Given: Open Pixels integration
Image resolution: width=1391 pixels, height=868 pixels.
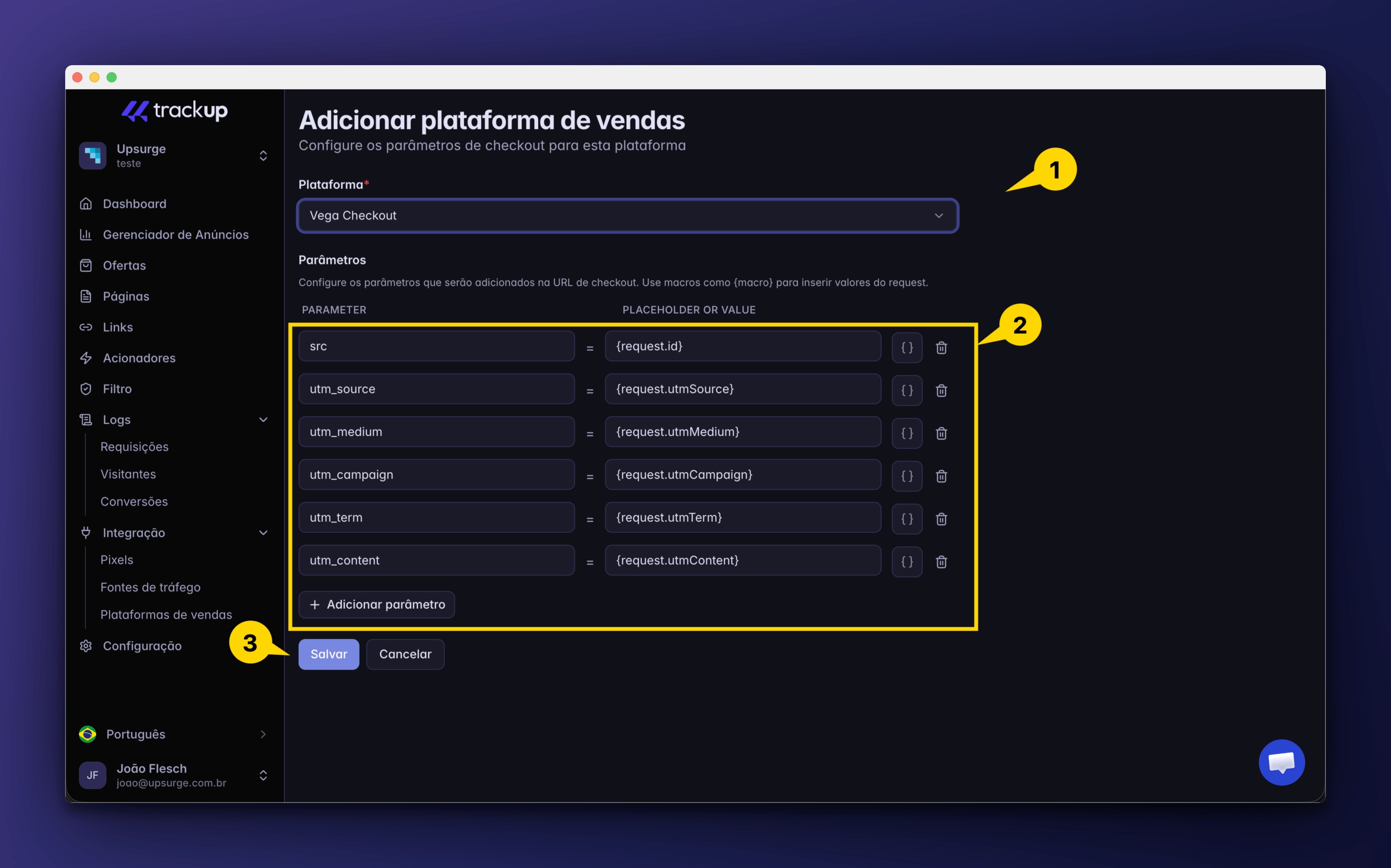Looking at the screenshot, I should click(x=117, y=560).
